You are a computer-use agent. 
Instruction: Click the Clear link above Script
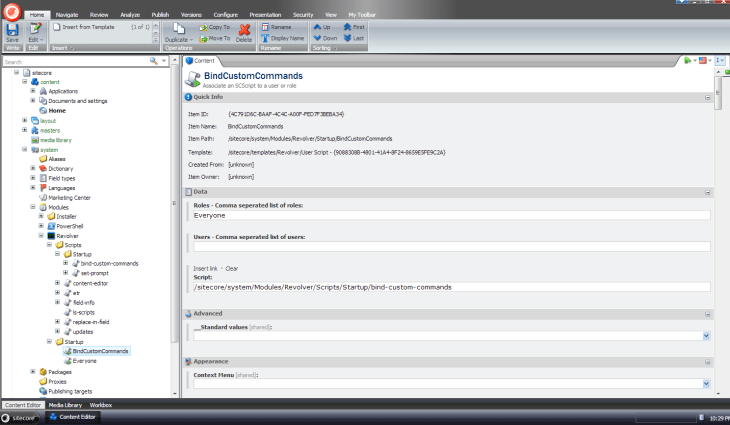click(231, 269)
